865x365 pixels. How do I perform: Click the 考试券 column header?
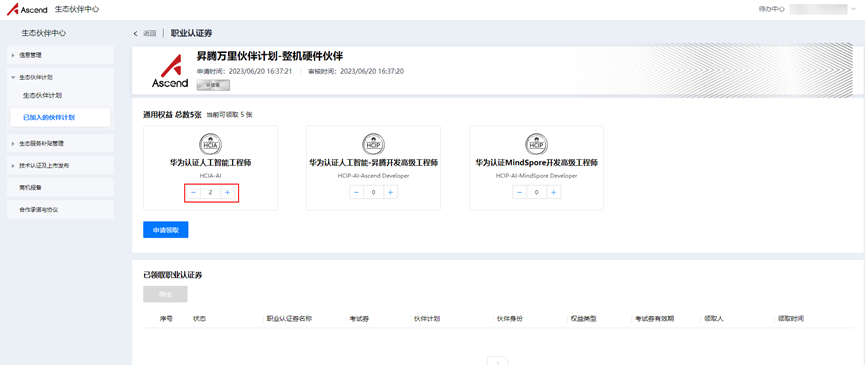(x=359, y=319)
